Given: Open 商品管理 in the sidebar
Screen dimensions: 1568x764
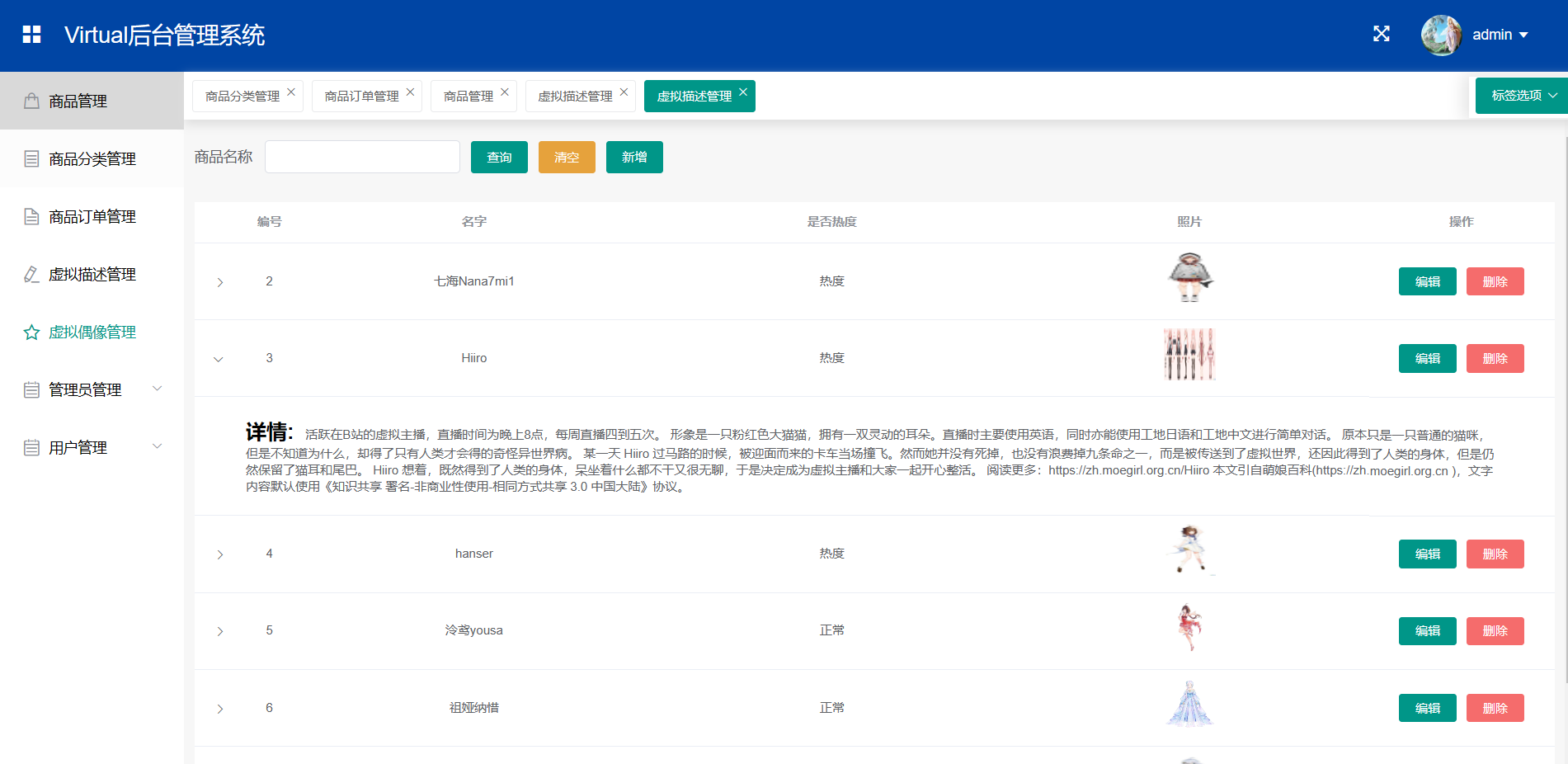Looking at the screenshot, I should coord(92,101).
